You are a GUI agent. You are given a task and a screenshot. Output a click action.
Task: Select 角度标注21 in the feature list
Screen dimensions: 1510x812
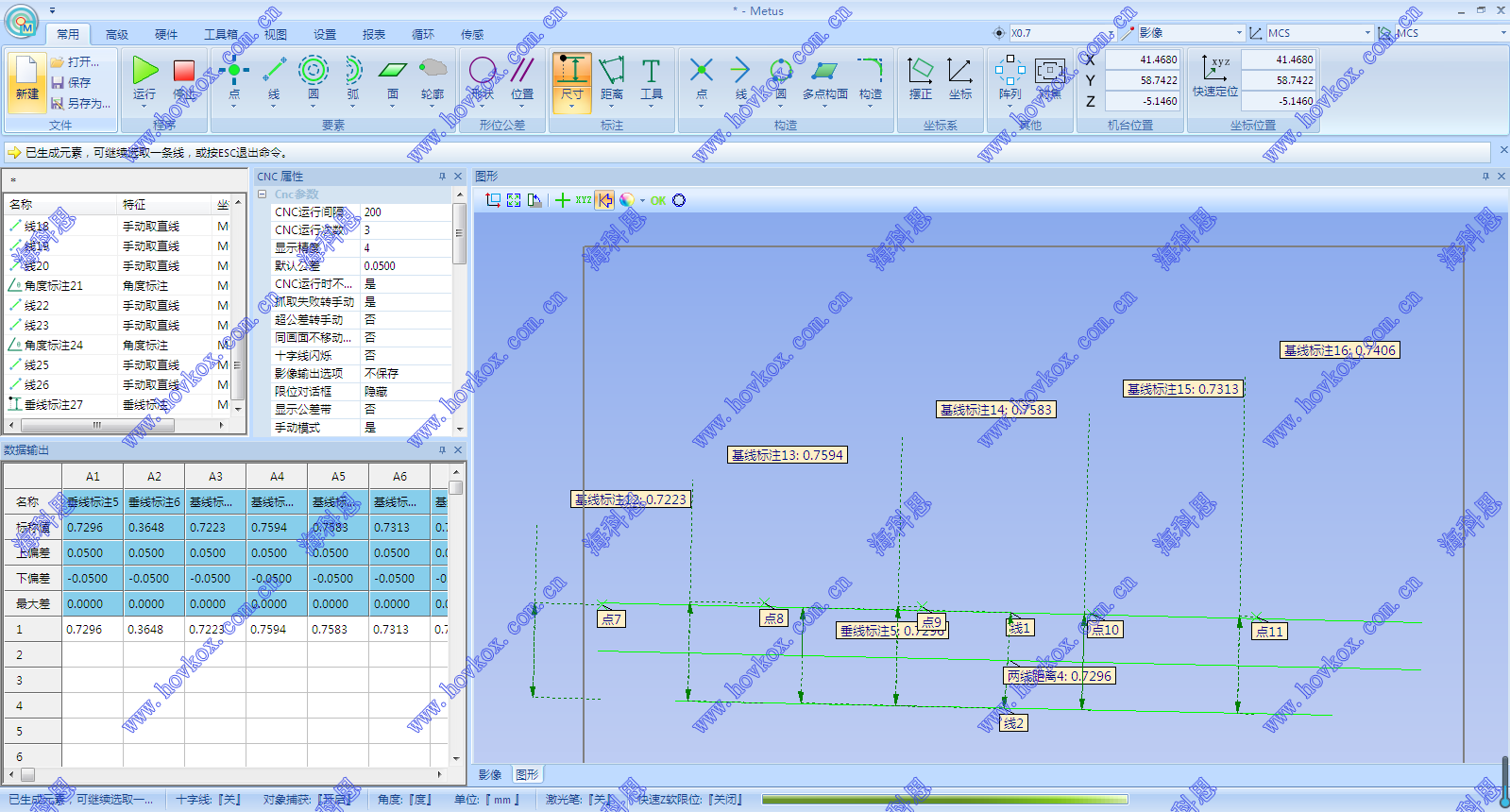(54, 285)
